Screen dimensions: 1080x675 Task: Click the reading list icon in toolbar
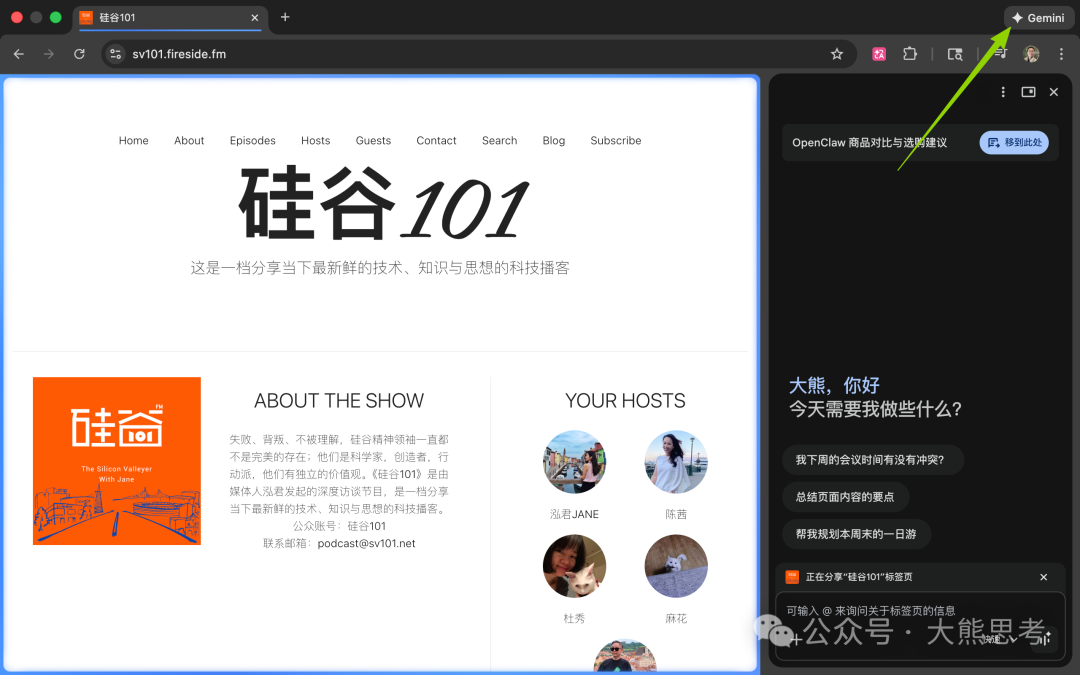pyautogui.click(x=1001, y=54)
